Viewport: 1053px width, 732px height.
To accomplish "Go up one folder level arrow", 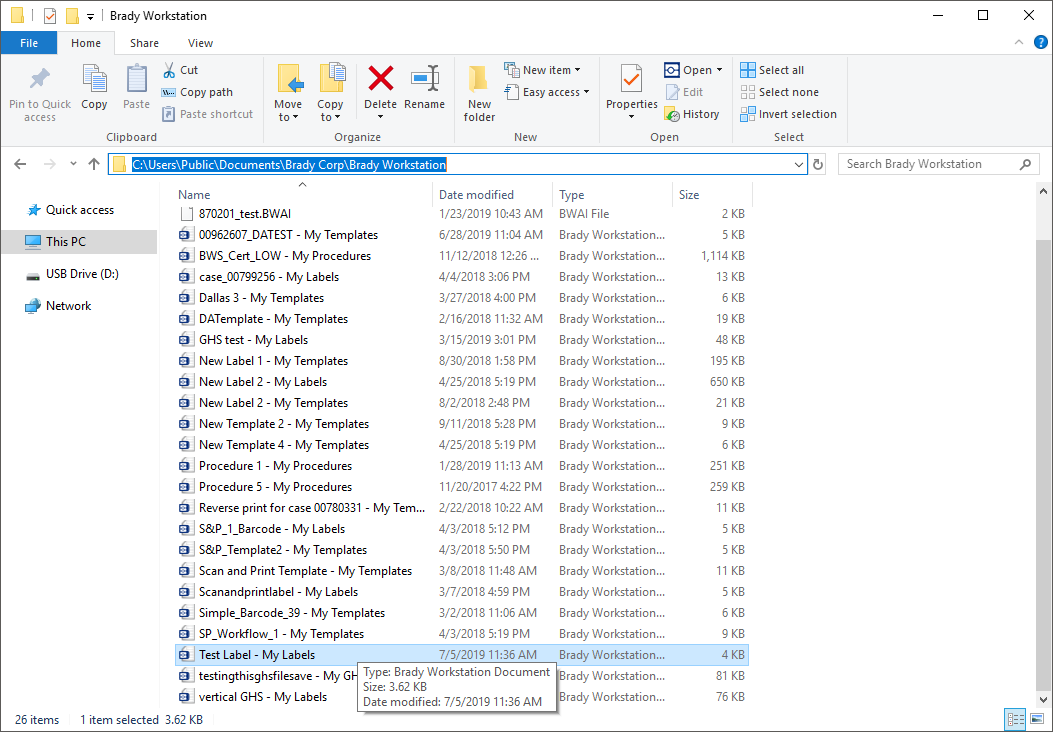I will tap(94, 165).
